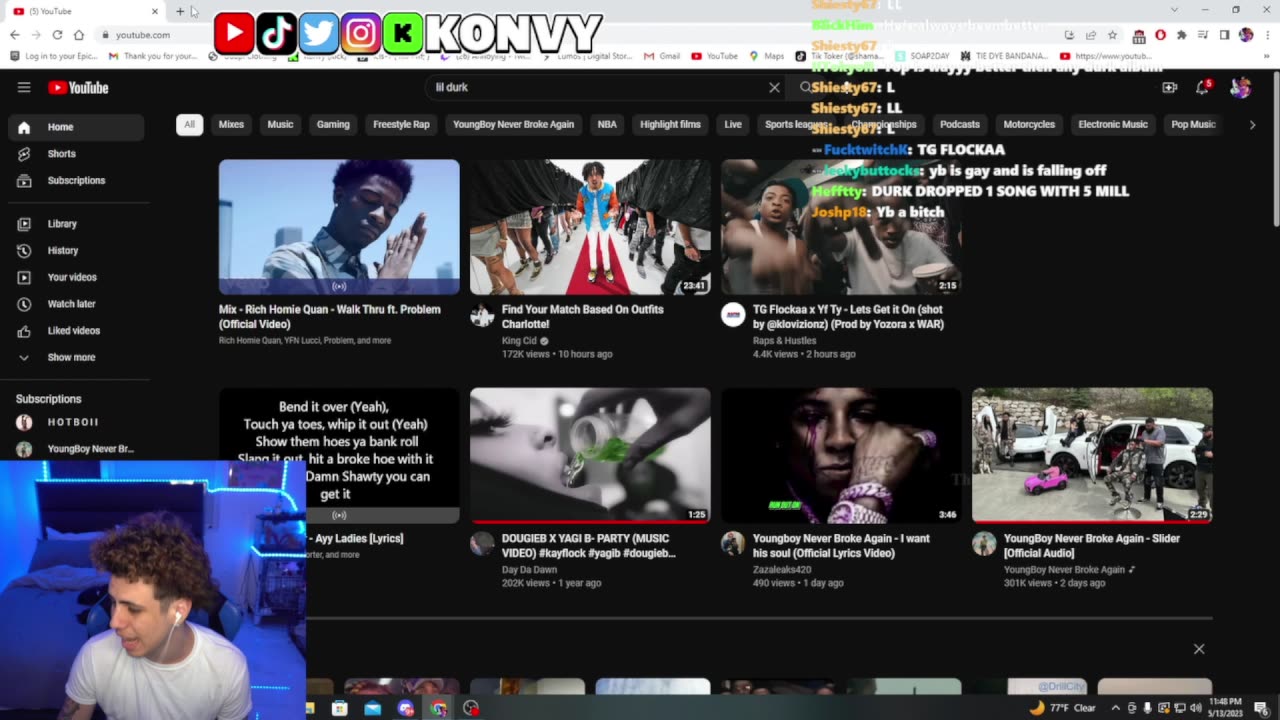Open the I want his soul lyrics thumbnail
The height and width of the screenshot is (720, 1280).
[841, 455]
